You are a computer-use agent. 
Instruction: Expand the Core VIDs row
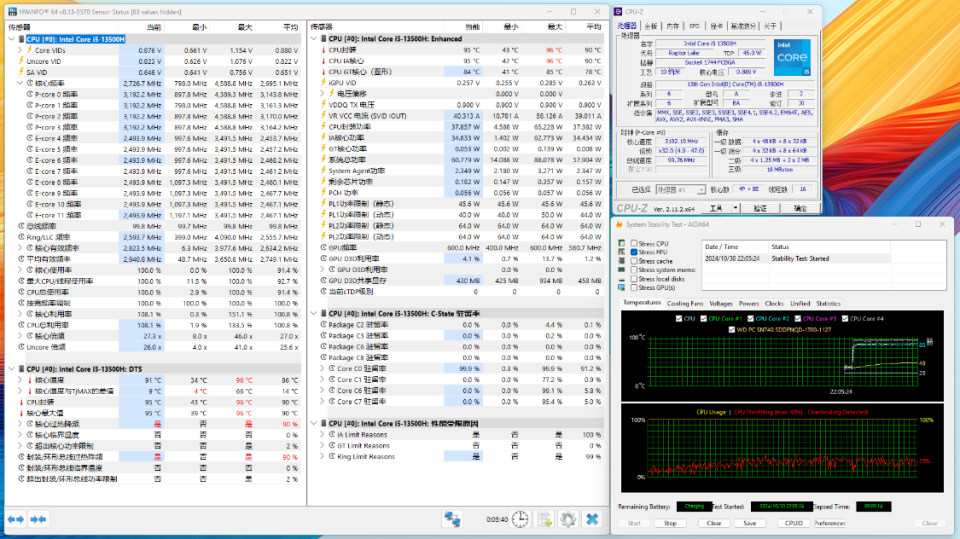coord(20,50)
